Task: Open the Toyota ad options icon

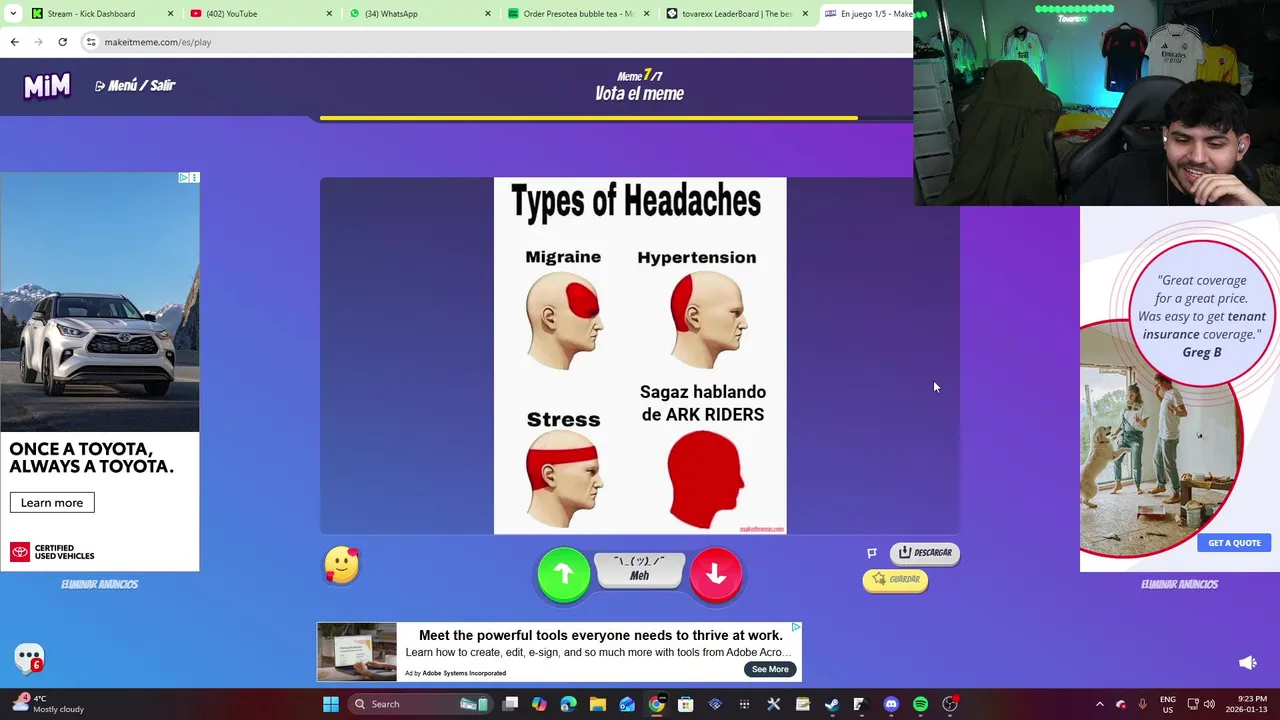Action: click(194, 177)
